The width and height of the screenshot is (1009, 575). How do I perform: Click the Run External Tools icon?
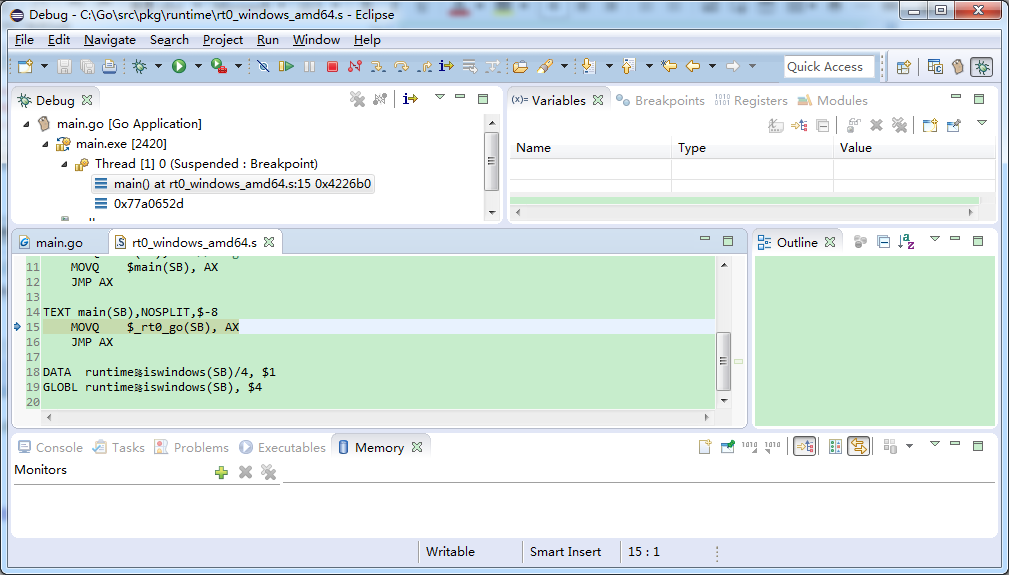coord(219,66)
